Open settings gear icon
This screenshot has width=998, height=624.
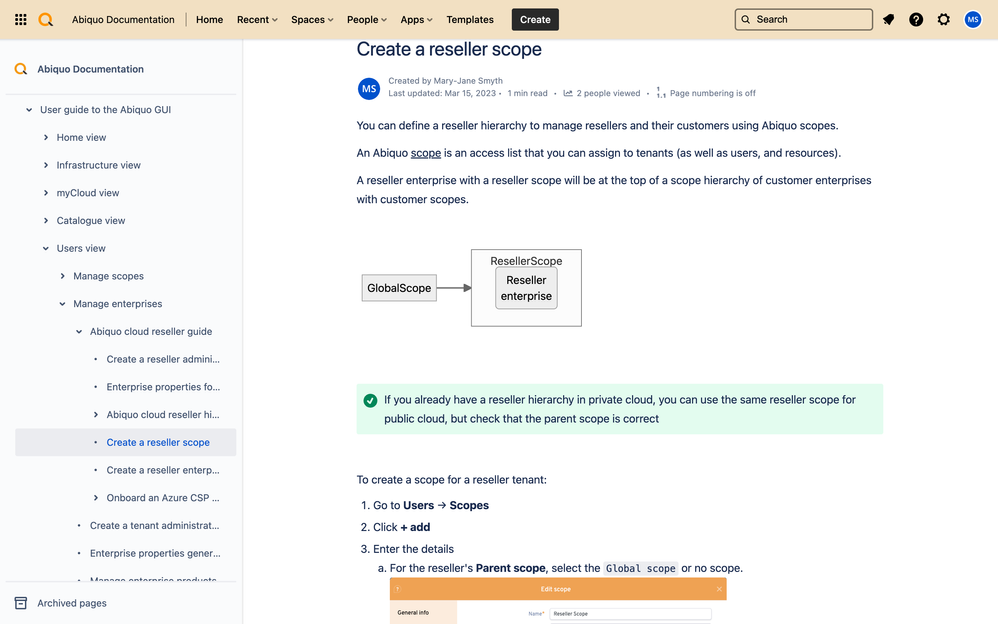point(944,20)
